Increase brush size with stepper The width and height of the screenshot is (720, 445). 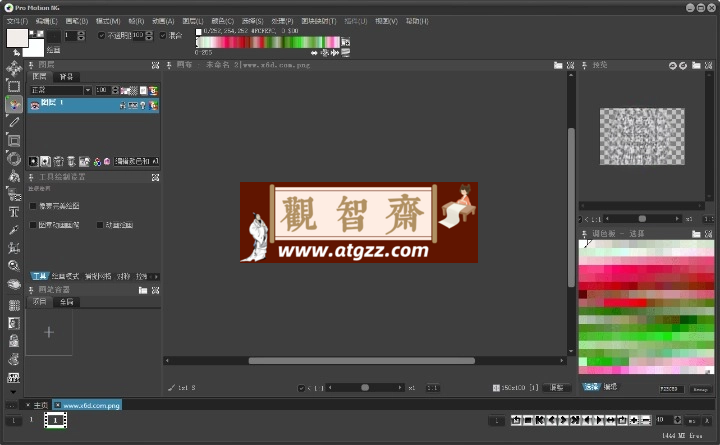81,33
